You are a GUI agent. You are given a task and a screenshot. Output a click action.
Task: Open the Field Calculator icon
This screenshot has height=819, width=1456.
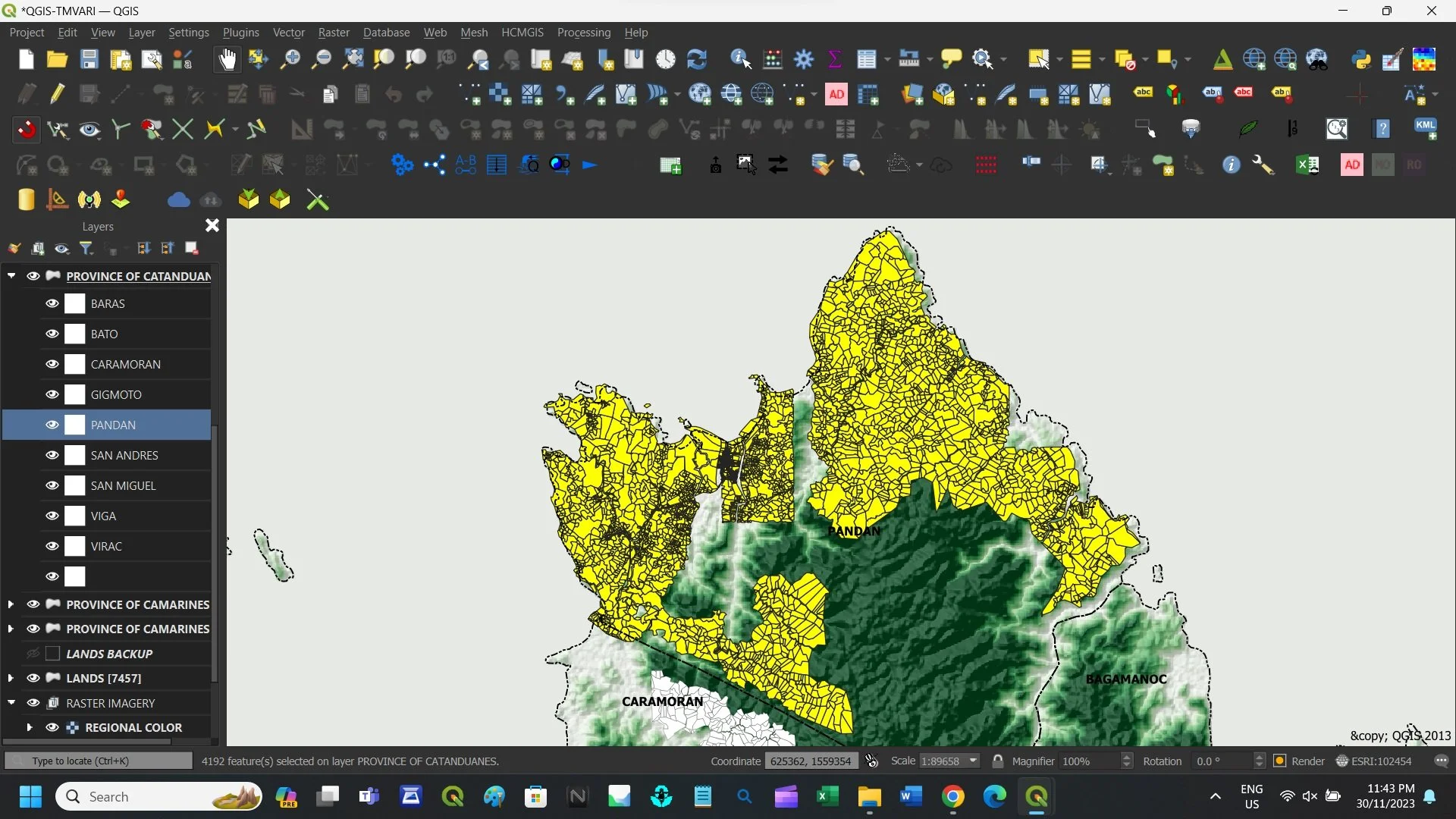[x=773, y=59]
